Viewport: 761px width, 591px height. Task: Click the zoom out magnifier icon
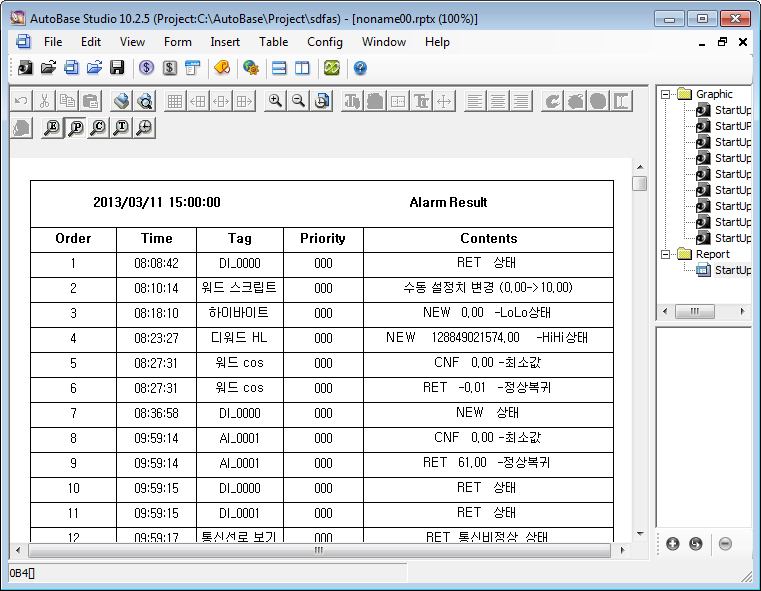point(297,101)
